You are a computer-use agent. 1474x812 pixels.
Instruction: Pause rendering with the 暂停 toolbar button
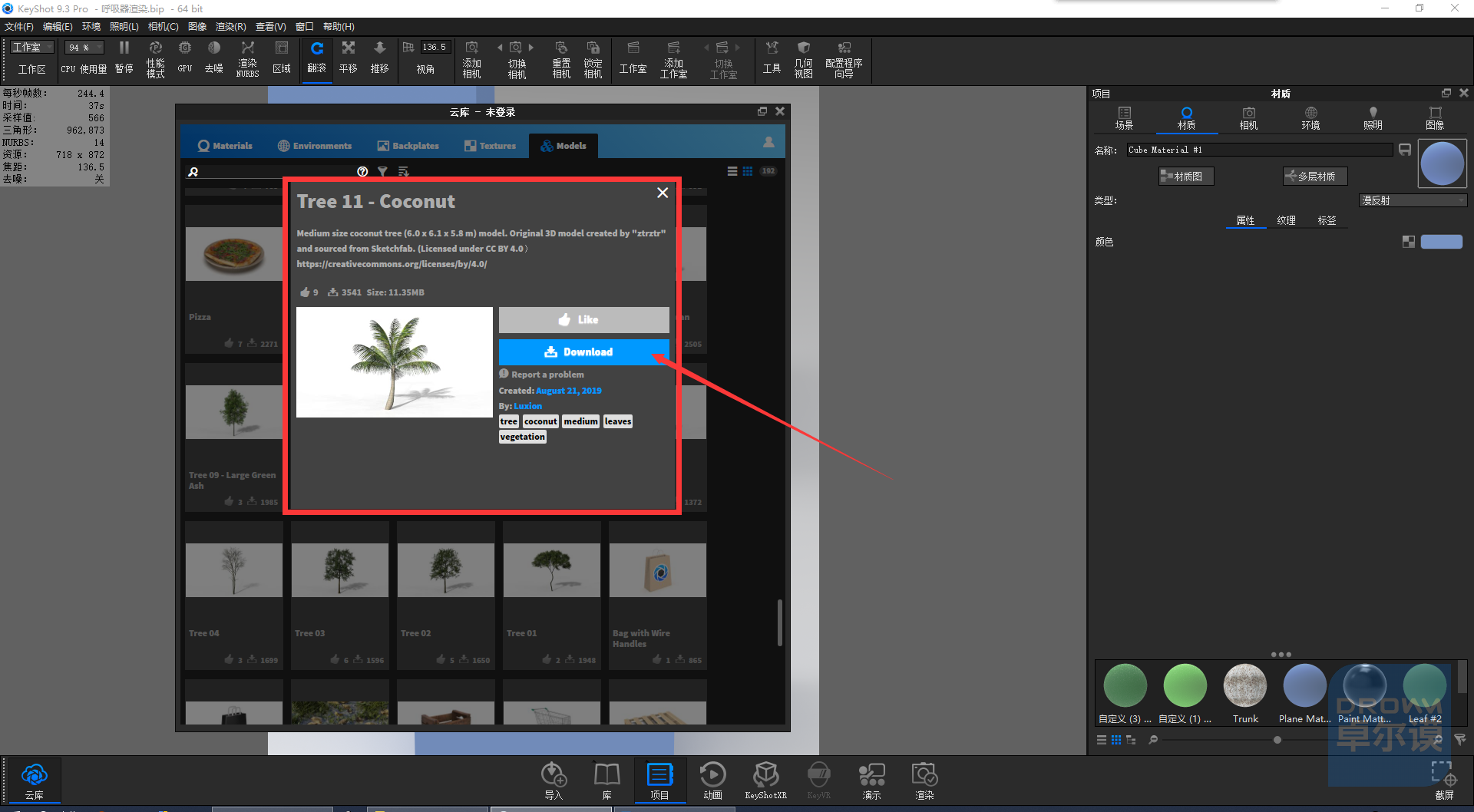pyautogui.click(x=124, y=58)
